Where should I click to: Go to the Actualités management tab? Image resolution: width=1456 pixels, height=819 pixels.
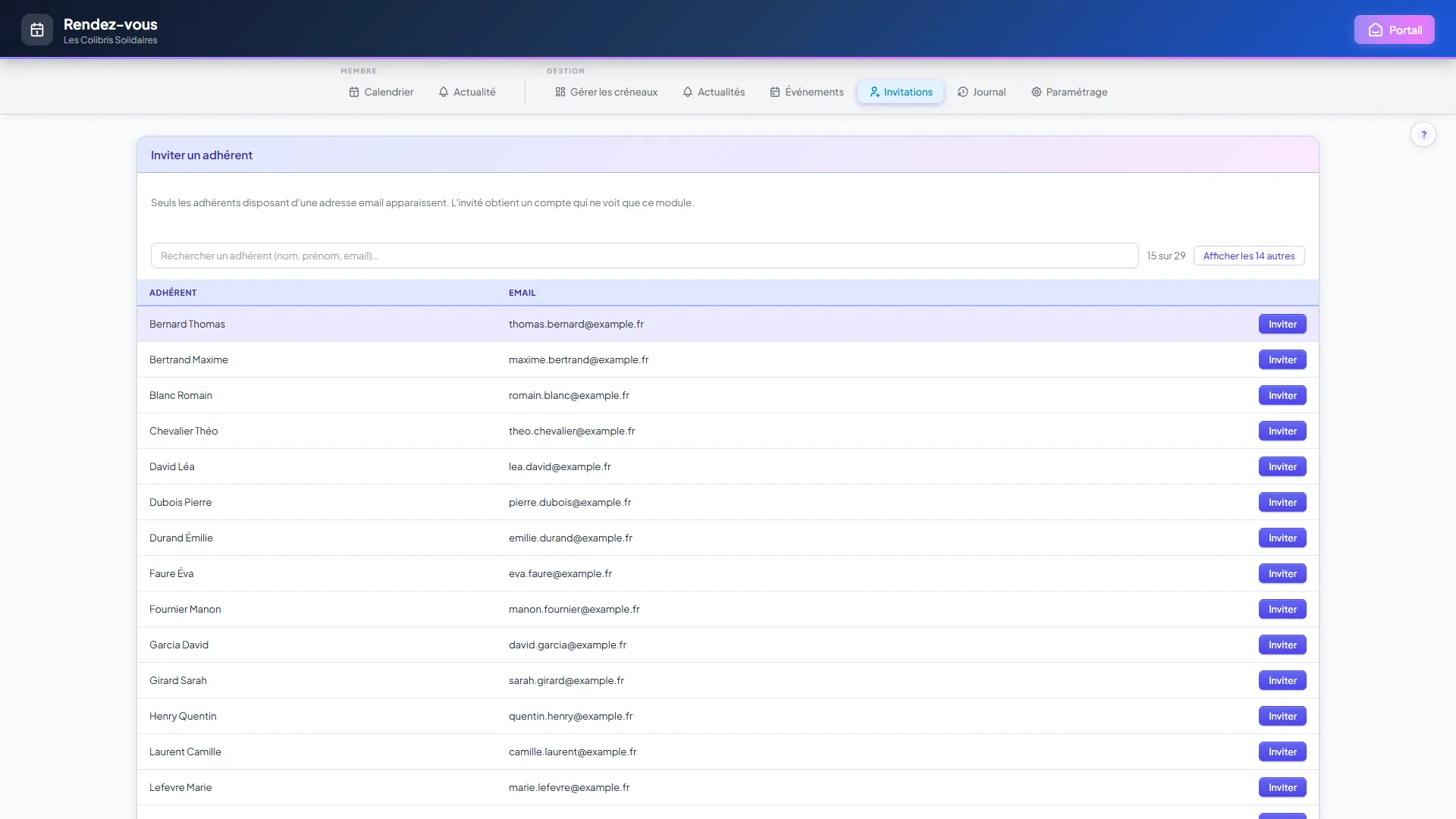click(714, 92)
